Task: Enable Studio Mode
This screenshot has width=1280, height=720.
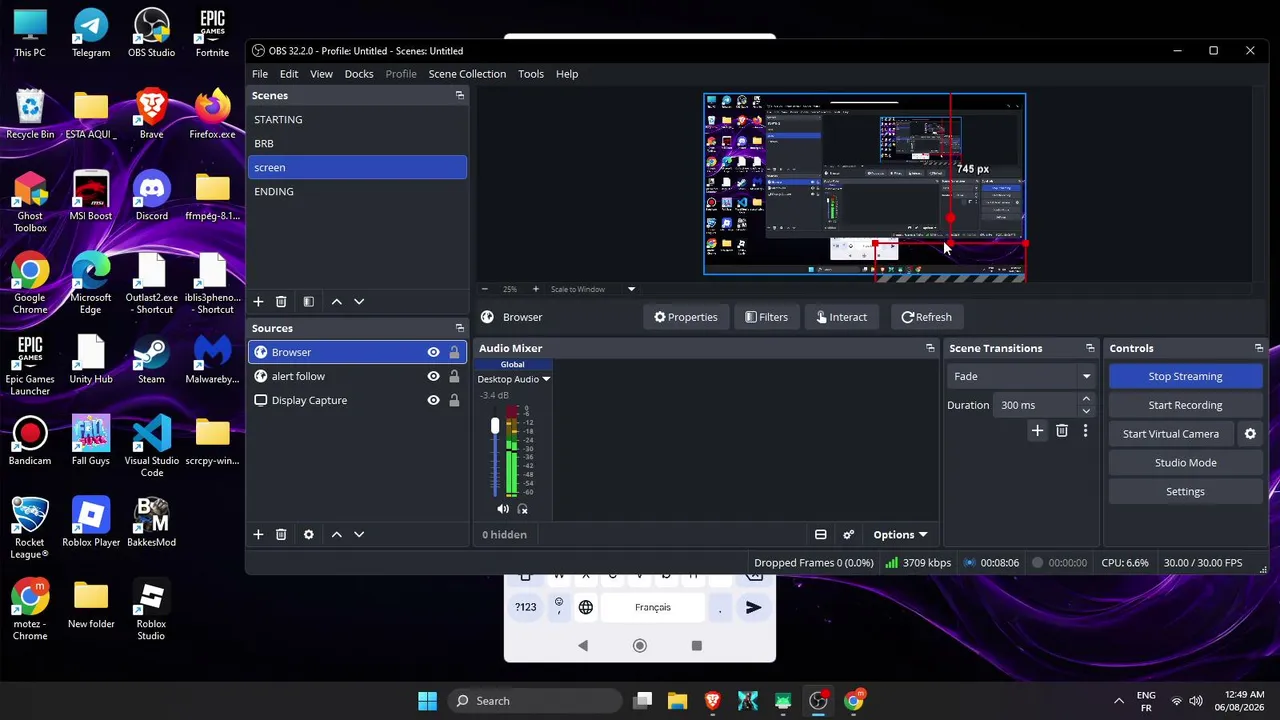Action: pyautogui.click(x=1185, y=463)
